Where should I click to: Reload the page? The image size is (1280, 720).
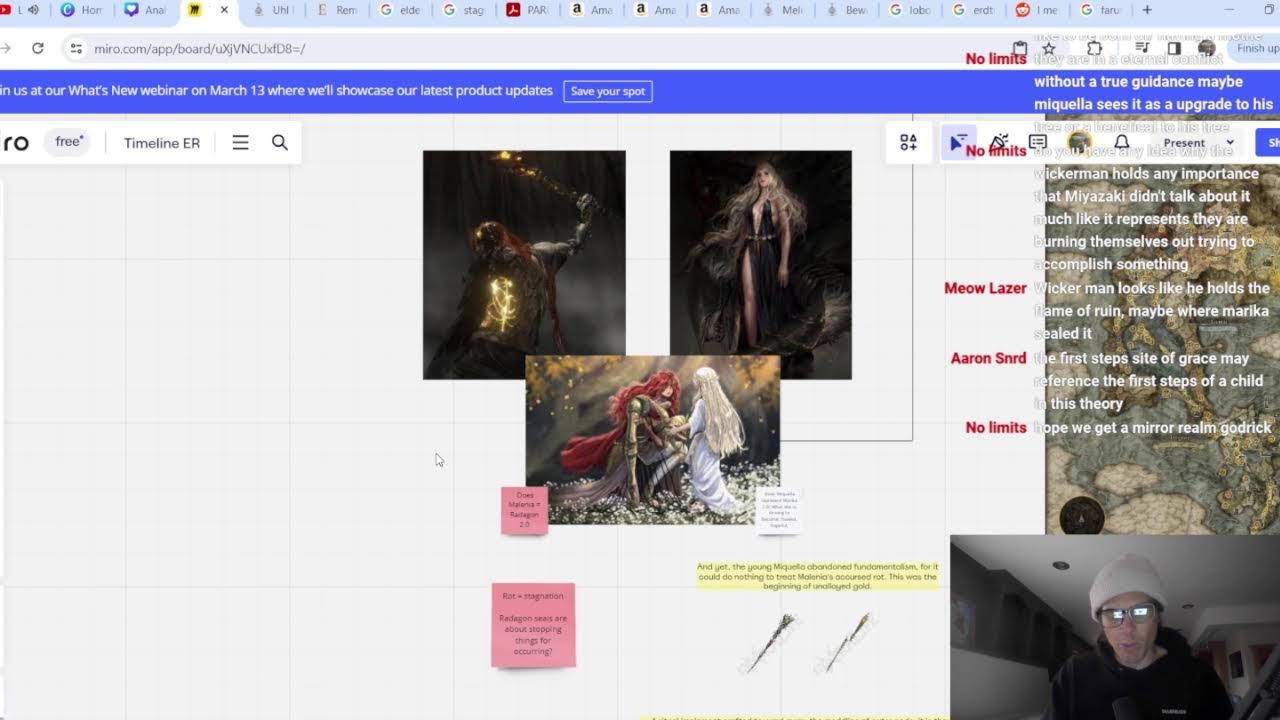[x=37, y=48]
